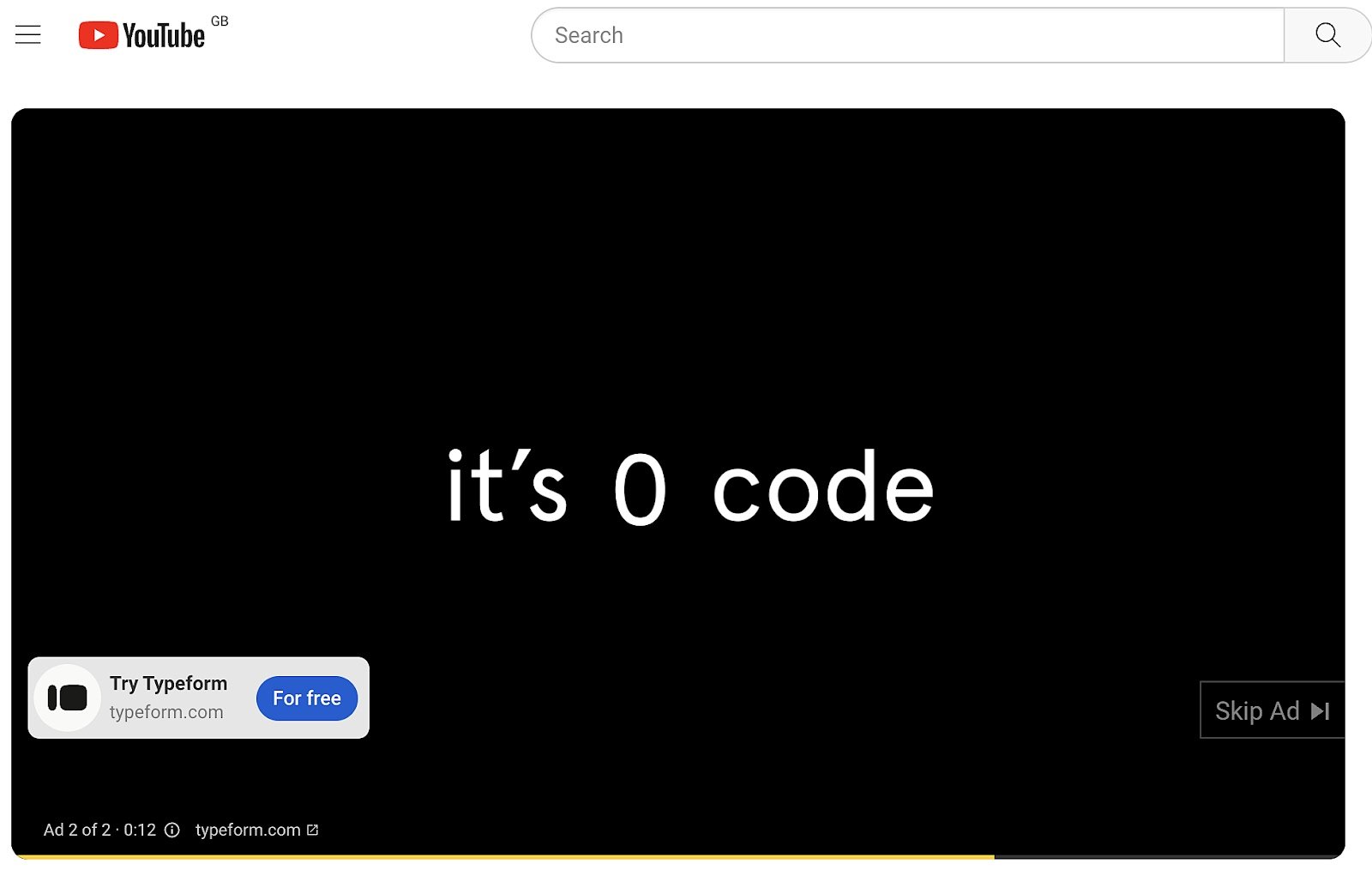The image size is (1372, 870).
Task: Click the external-link icon next to typeform.com
Action: click(313, 830)
